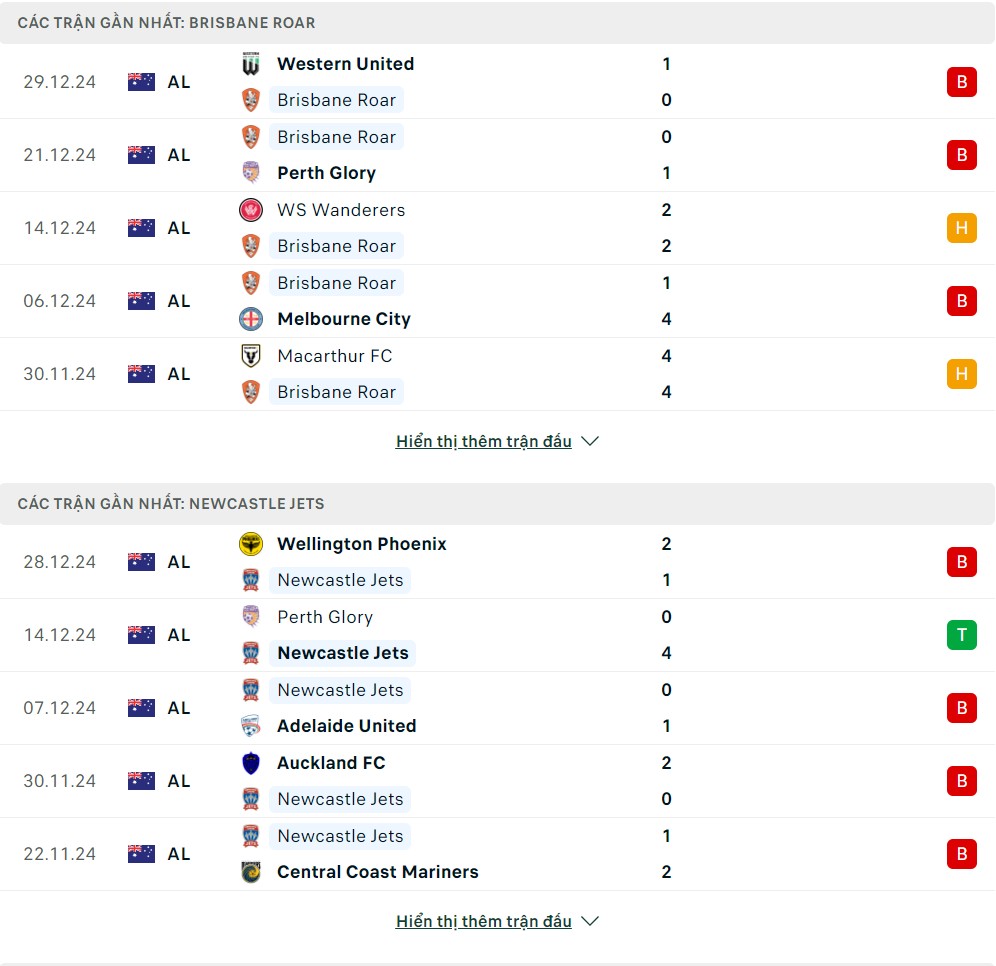This screenshot has height=966, width=996.
Task: Click the Australian flag on the 29.12.24 match
Action: pos(141,82)
